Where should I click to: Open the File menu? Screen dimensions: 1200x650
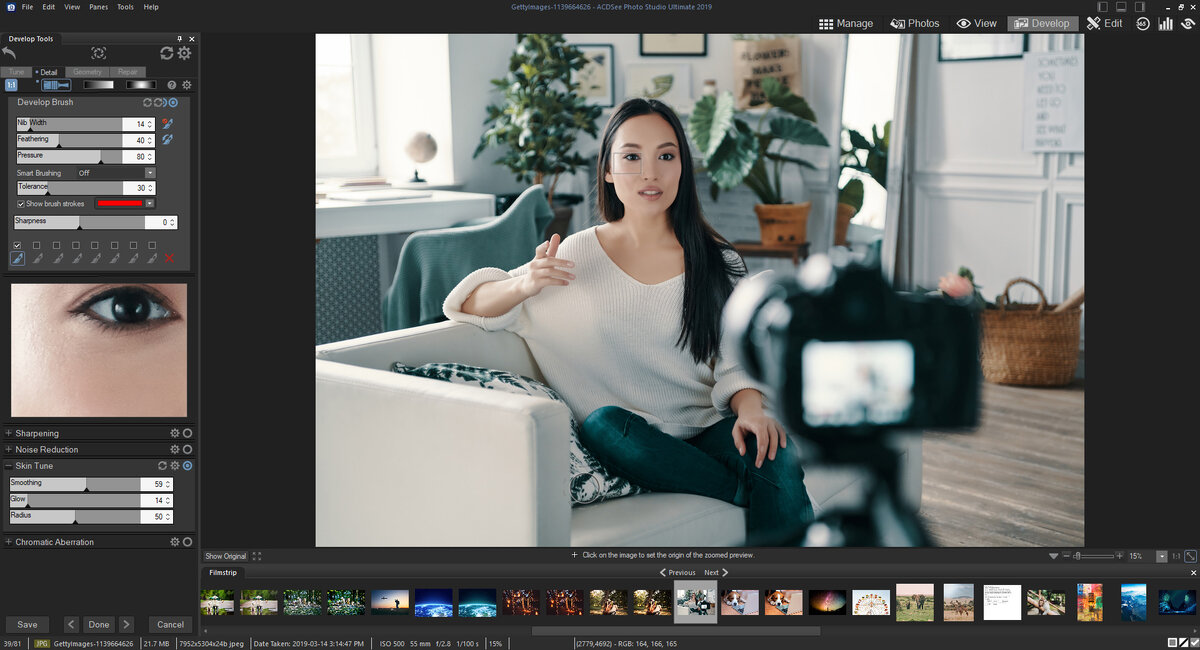point(27,6)
